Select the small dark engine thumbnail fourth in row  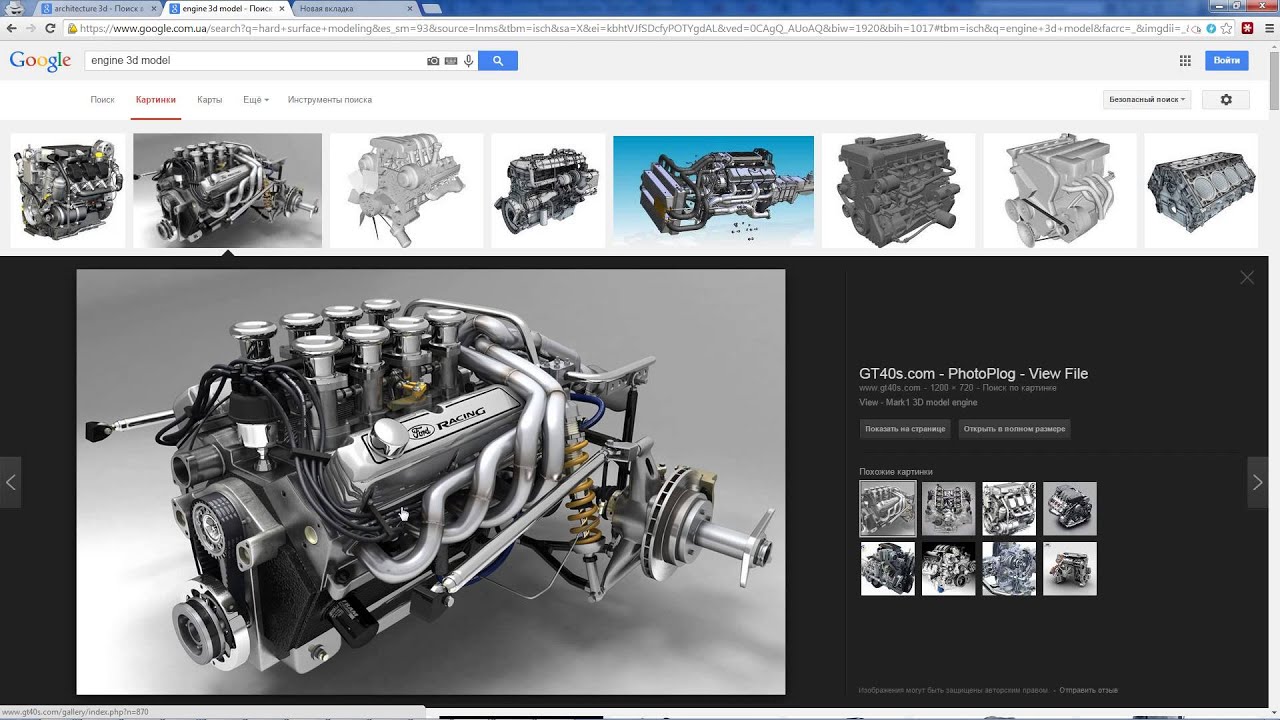[547, 191]
